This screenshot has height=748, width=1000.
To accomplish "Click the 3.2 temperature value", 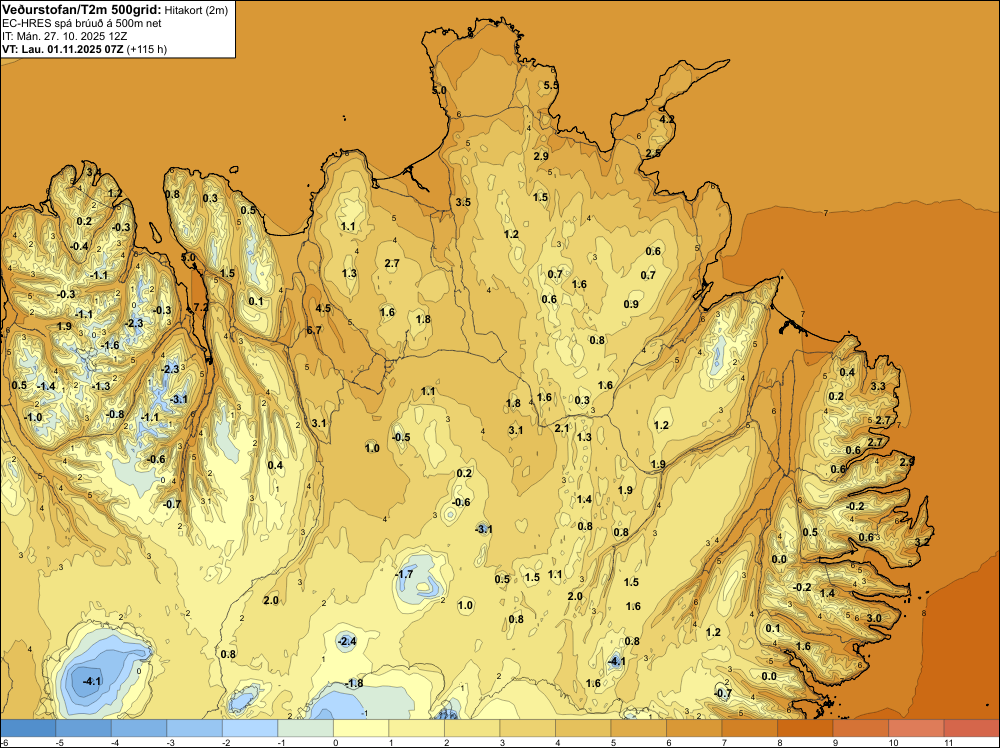I will (922, 541).
